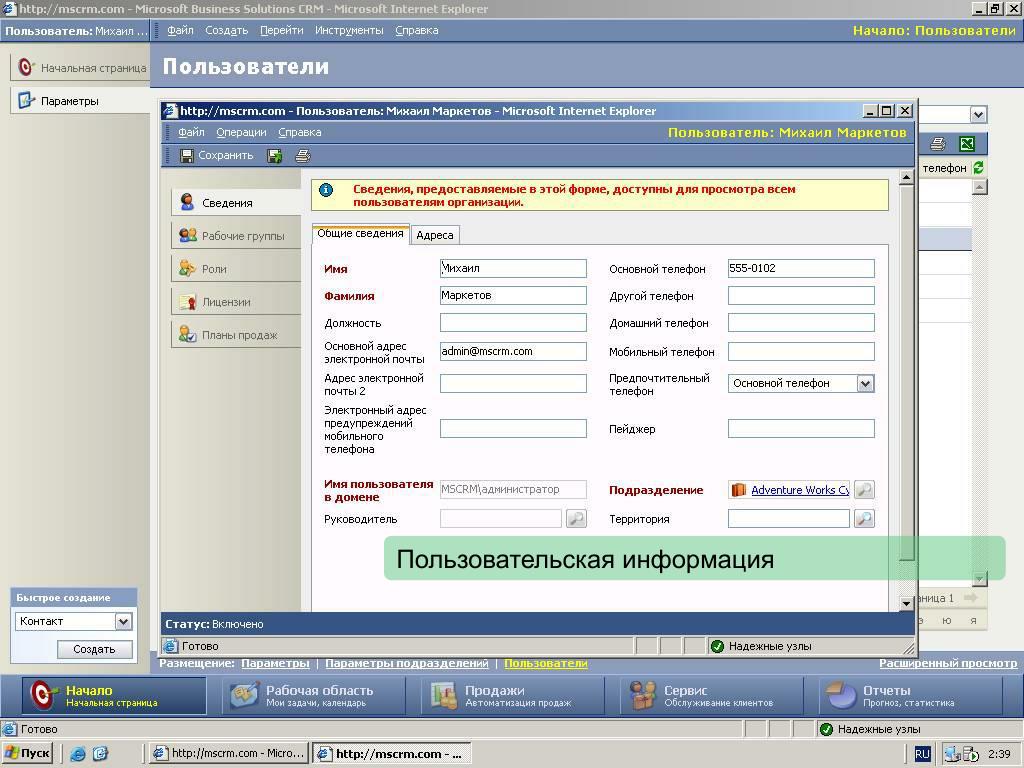The height and width of the screenshot is (768, 1024).
Task: Click the Сохранить save button
Action: (217, 155)
